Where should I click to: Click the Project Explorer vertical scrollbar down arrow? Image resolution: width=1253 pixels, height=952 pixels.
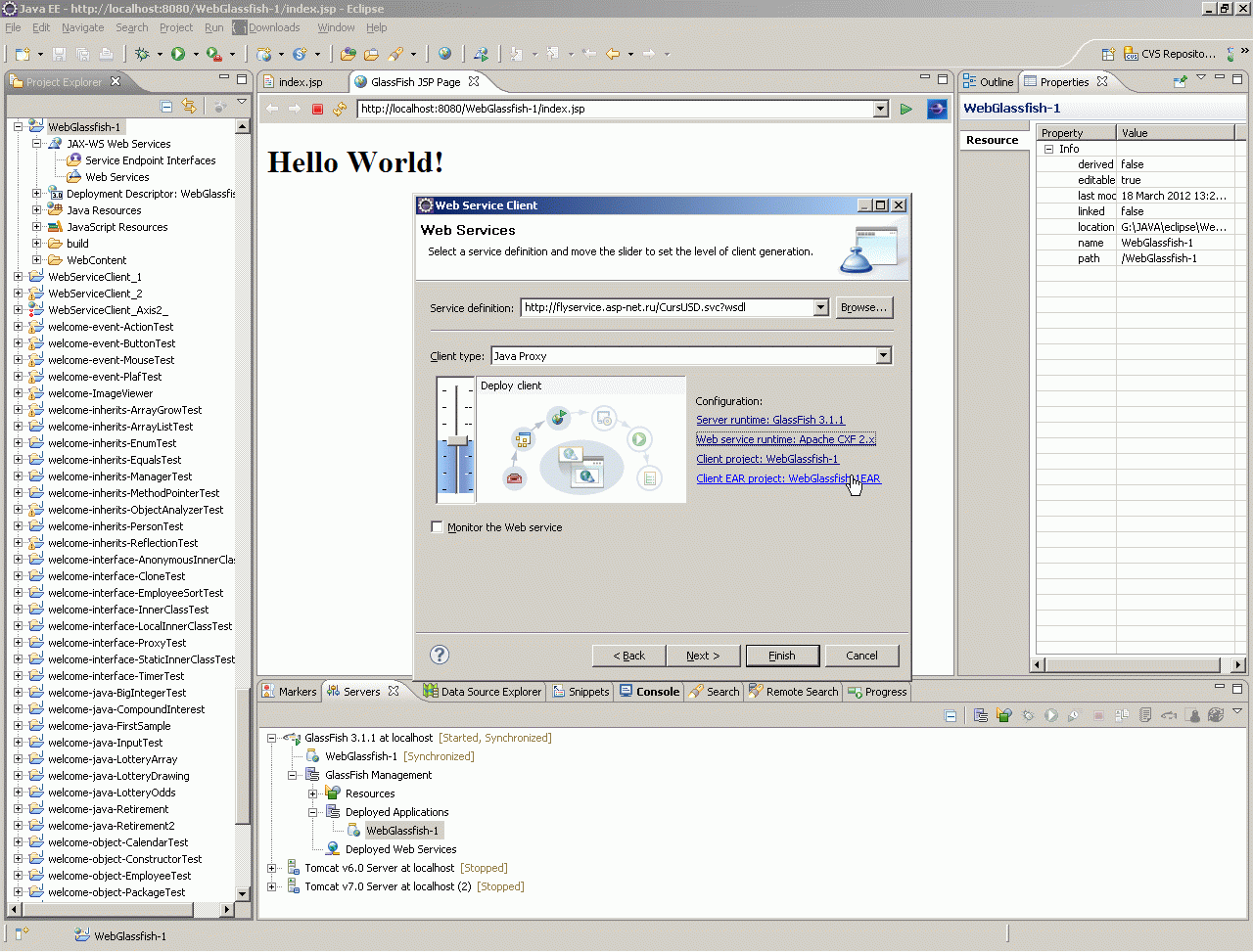click(x=243, y=894)
